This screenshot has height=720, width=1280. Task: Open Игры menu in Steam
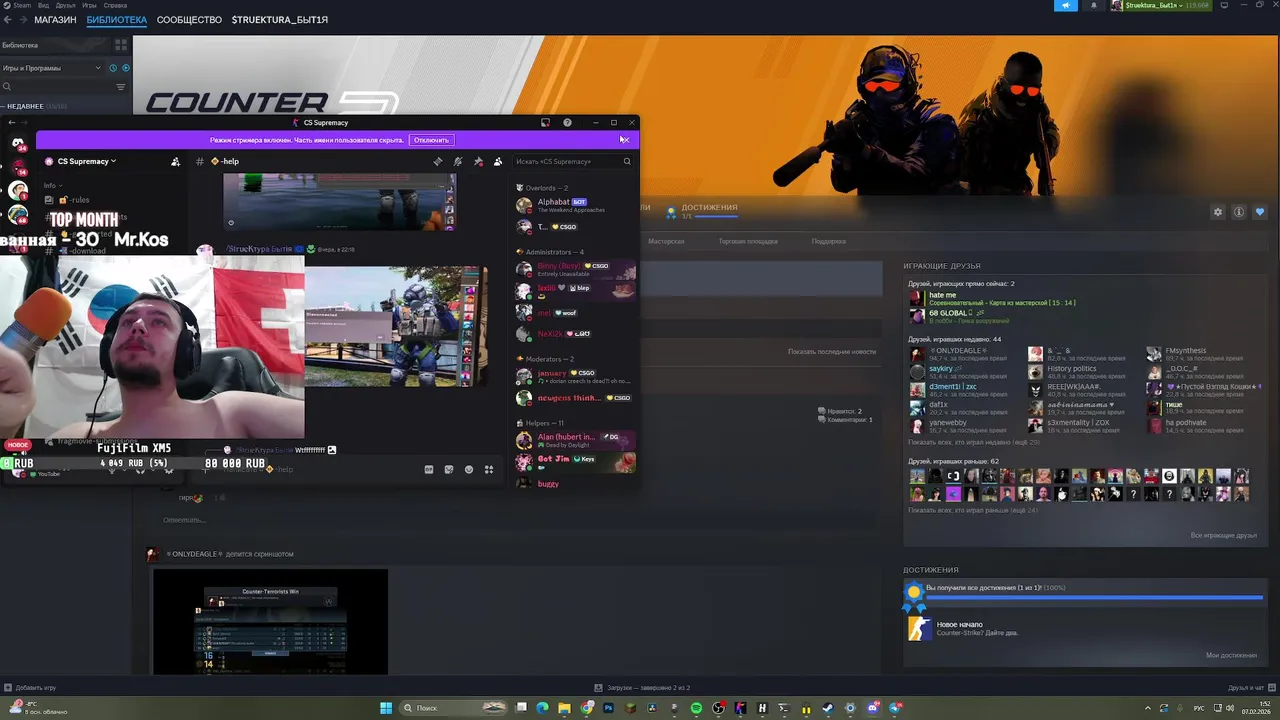coord(90,5)
